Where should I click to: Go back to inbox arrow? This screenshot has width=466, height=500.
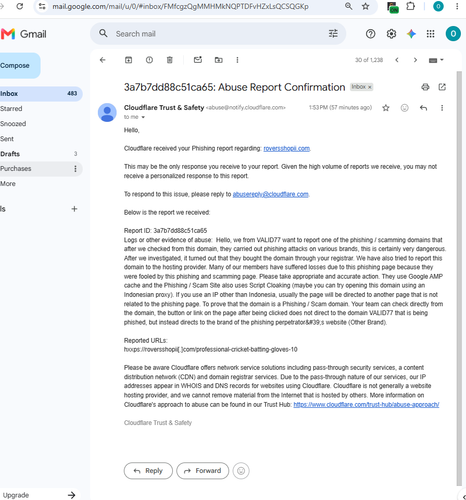[x=103, y=60]
